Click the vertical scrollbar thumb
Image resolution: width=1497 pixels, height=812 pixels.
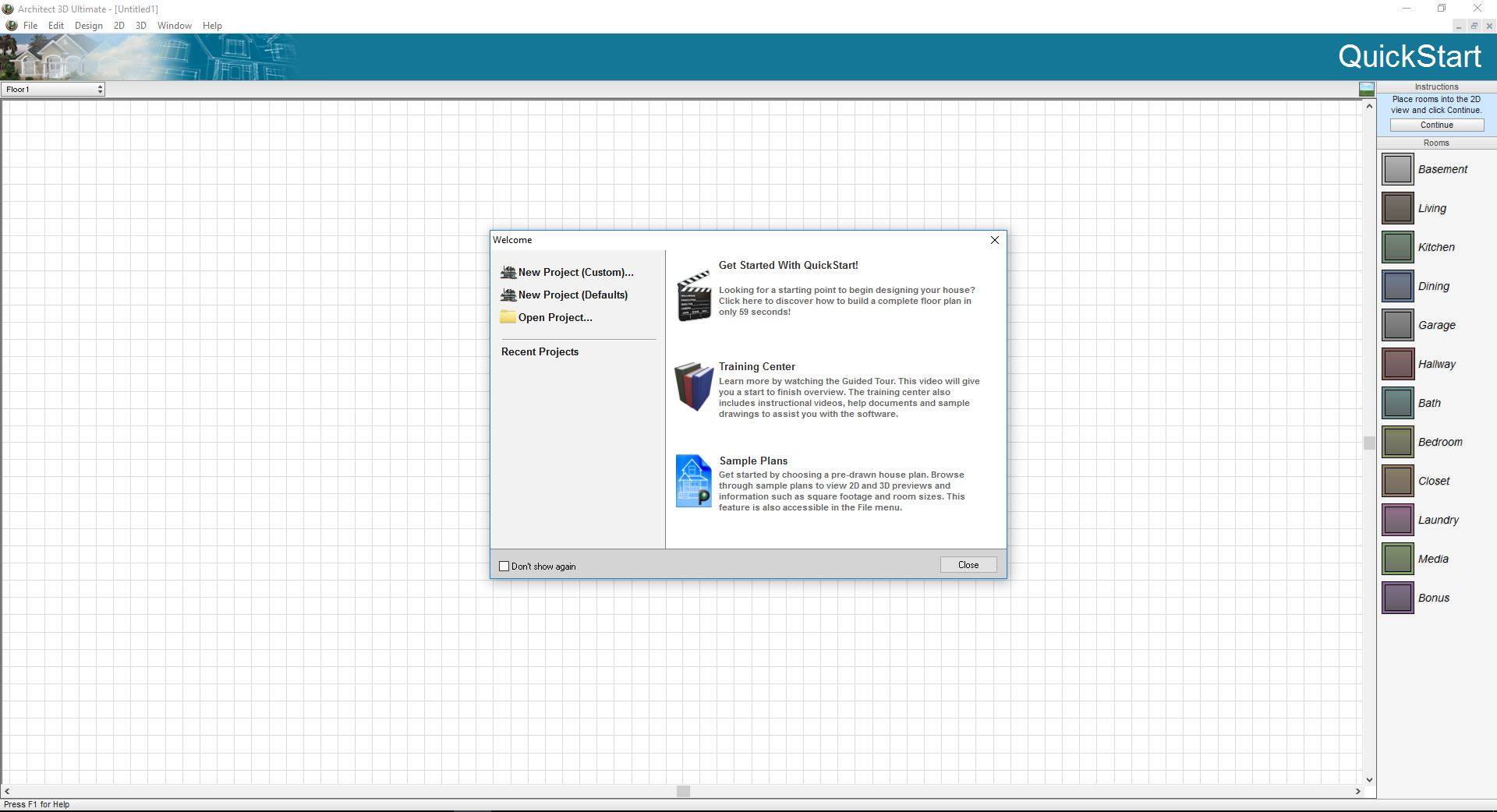[1369, 443]
